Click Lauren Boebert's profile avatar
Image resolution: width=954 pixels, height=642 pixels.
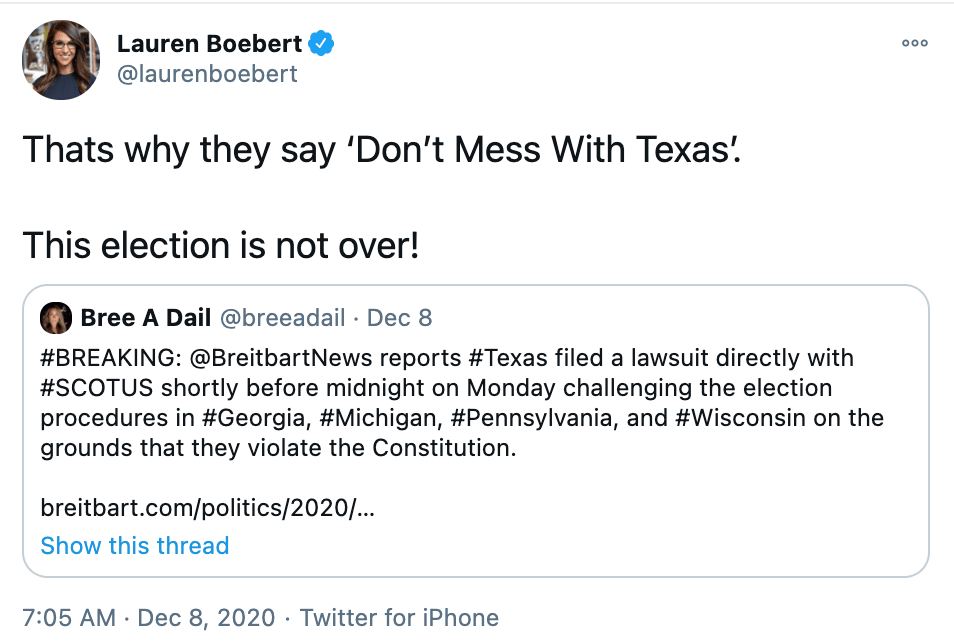[61, 60]
